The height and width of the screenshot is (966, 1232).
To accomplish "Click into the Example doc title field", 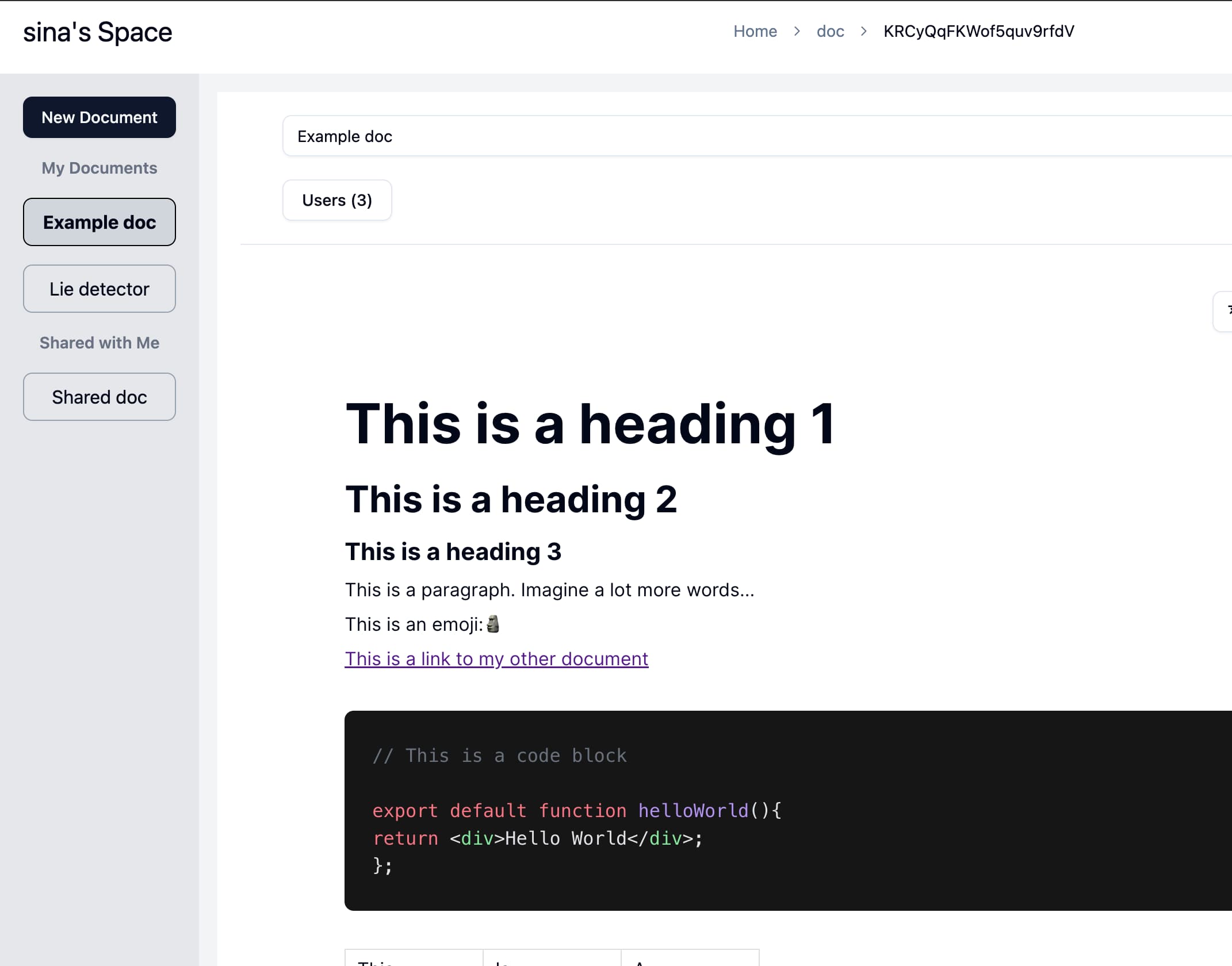I will [x=748, y=136].
